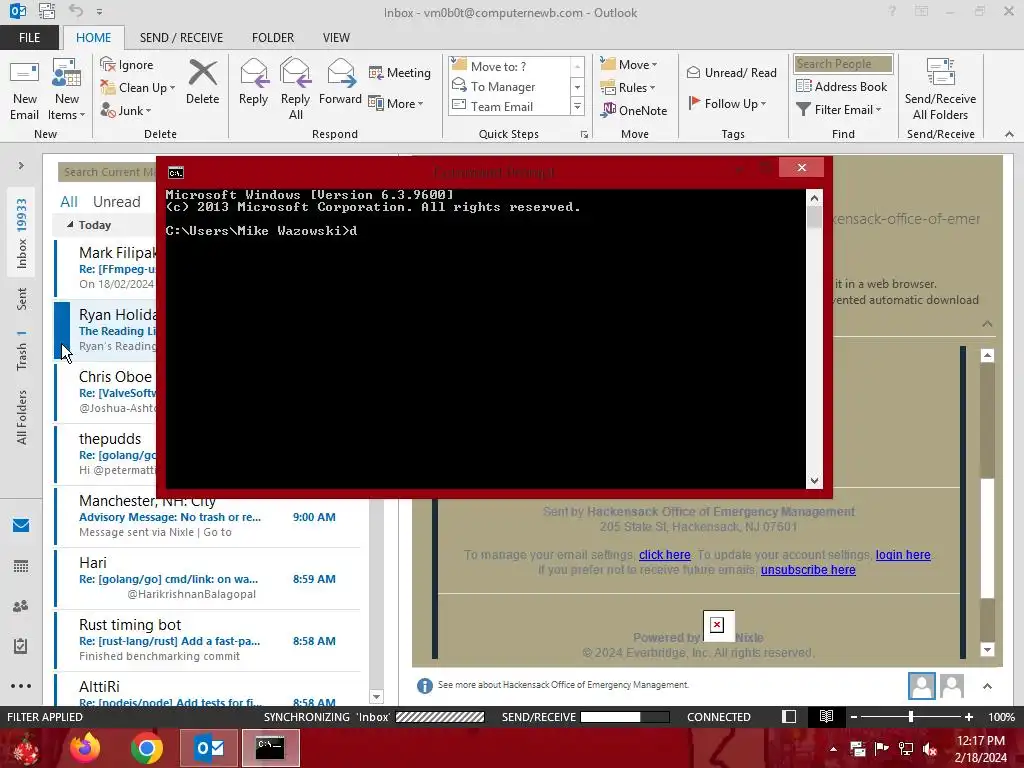
Task: Expand the folder pane
Action: pyautogui.click(x=21, y=166)
